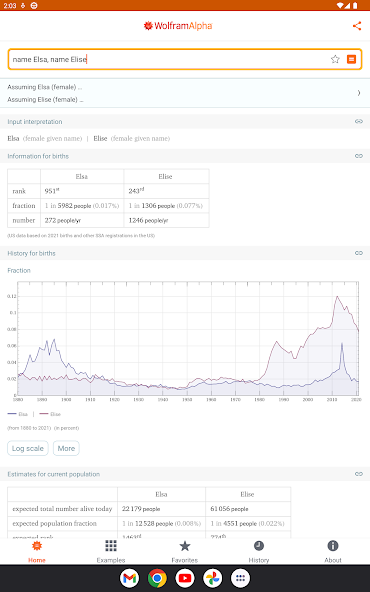Open the app drawer grid icon
Image resolution: width=370 pixels, height=592 pixels.
(240, 578)
